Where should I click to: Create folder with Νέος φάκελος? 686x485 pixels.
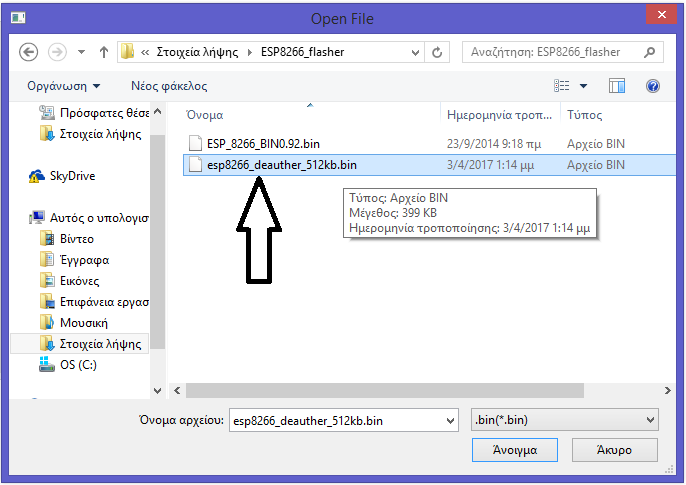(169, 86)
